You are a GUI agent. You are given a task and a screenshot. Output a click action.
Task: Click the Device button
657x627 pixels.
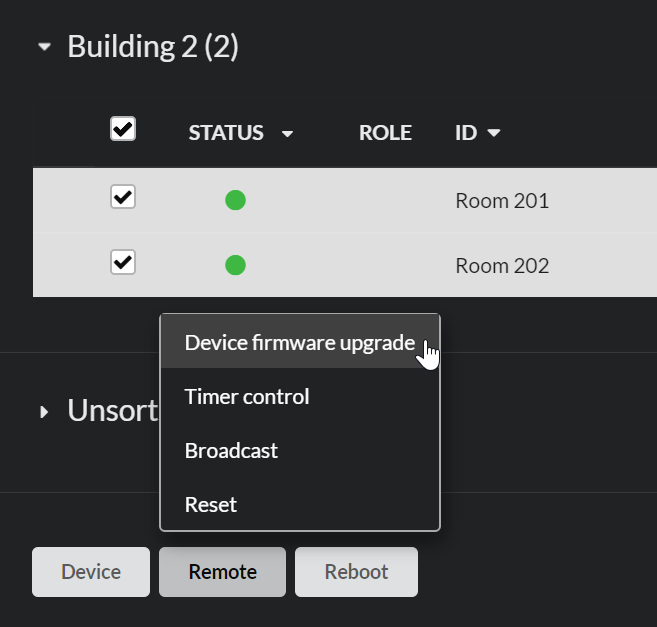[91, 572]
